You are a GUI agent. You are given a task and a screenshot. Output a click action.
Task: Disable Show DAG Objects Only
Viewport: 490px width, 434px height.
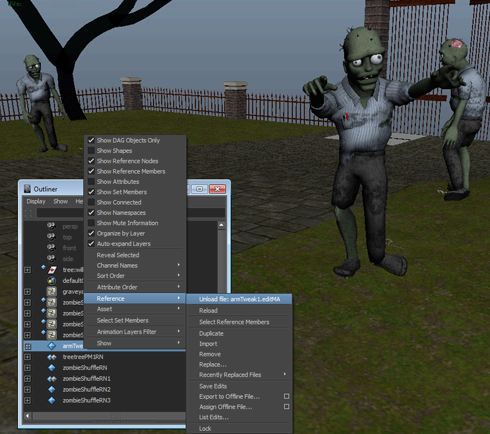click(x=91, y=140)
